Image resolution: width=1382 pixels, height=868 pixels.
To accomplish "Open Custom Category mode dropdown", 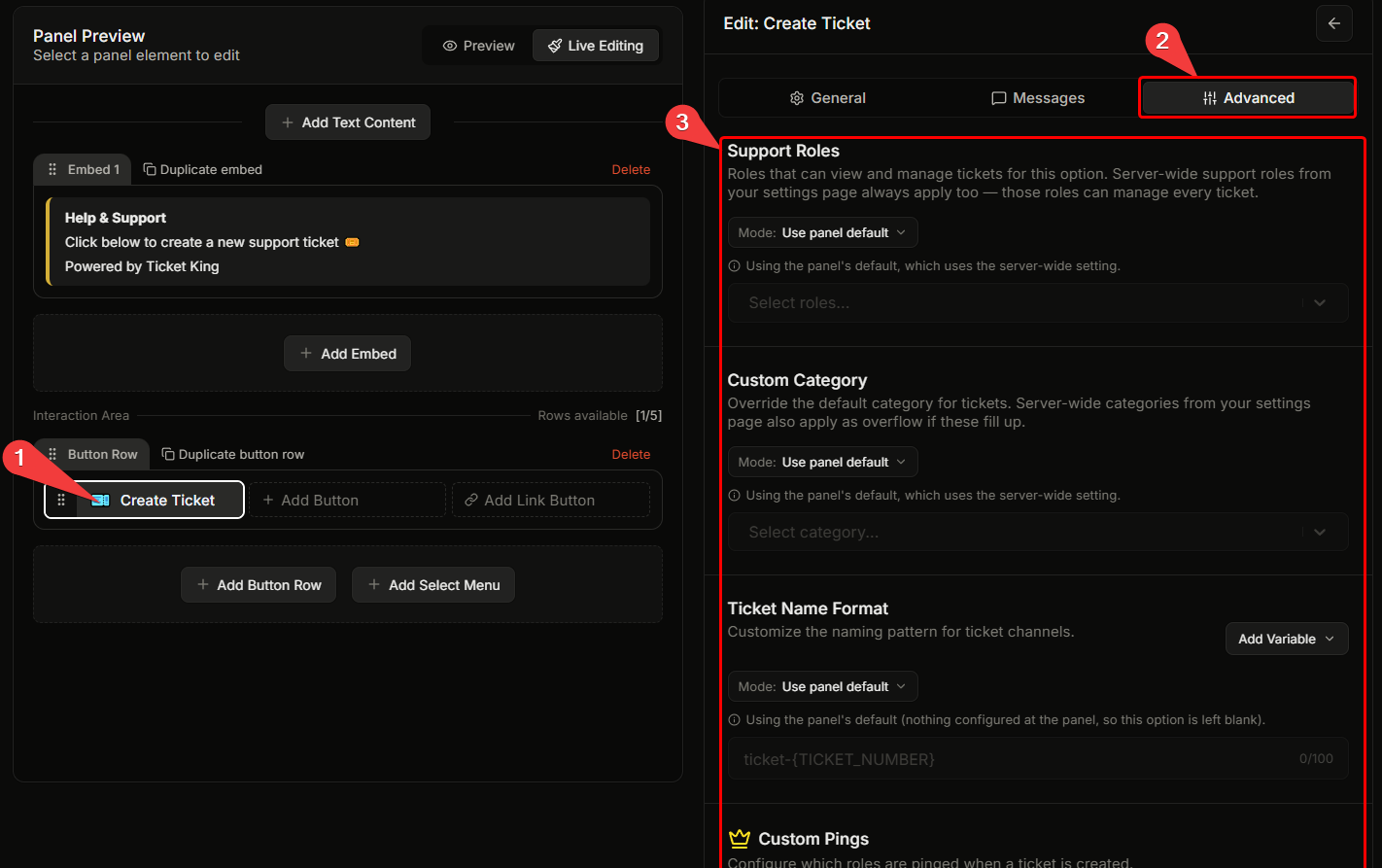I will coord(822,462).
